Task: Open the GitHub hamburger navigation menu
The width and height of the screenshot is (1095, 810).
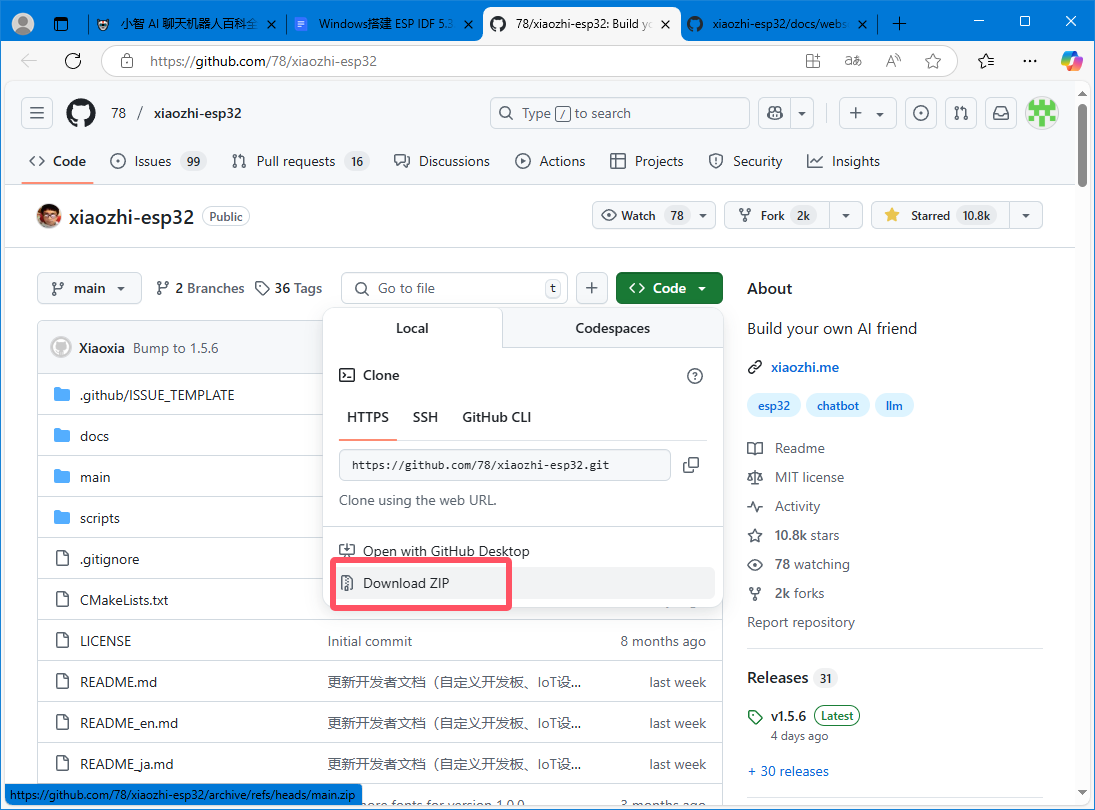Action: tap(37, 113)
